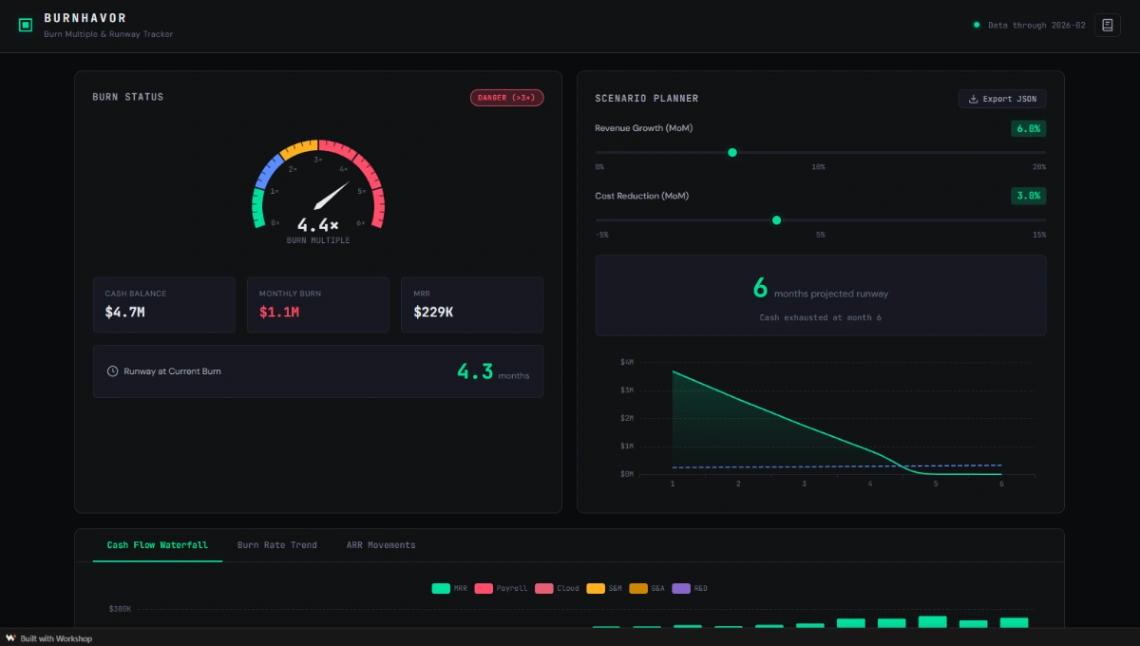
Task: Click the SCENARIO PLANNER panel heading
Action: click(x=646, y=98)
